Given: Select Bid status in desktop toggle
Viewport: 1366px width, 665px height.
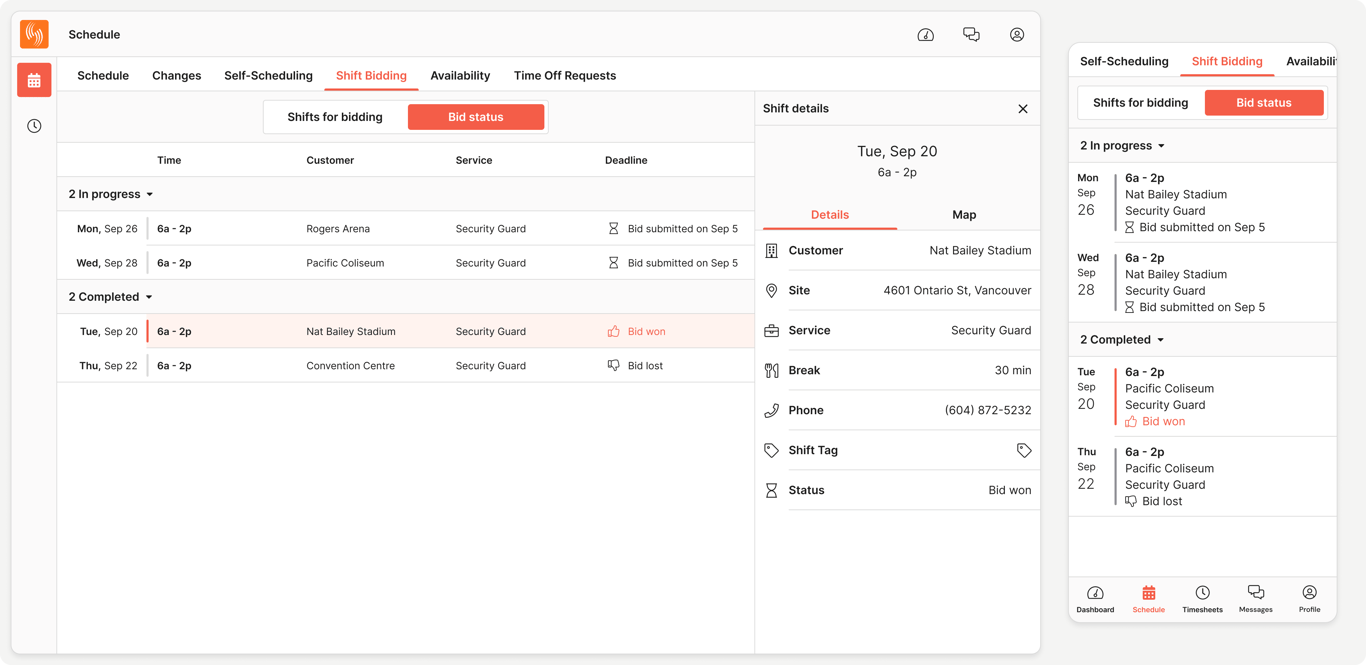Looking at the screenshot, I should [x=476, y=117].
